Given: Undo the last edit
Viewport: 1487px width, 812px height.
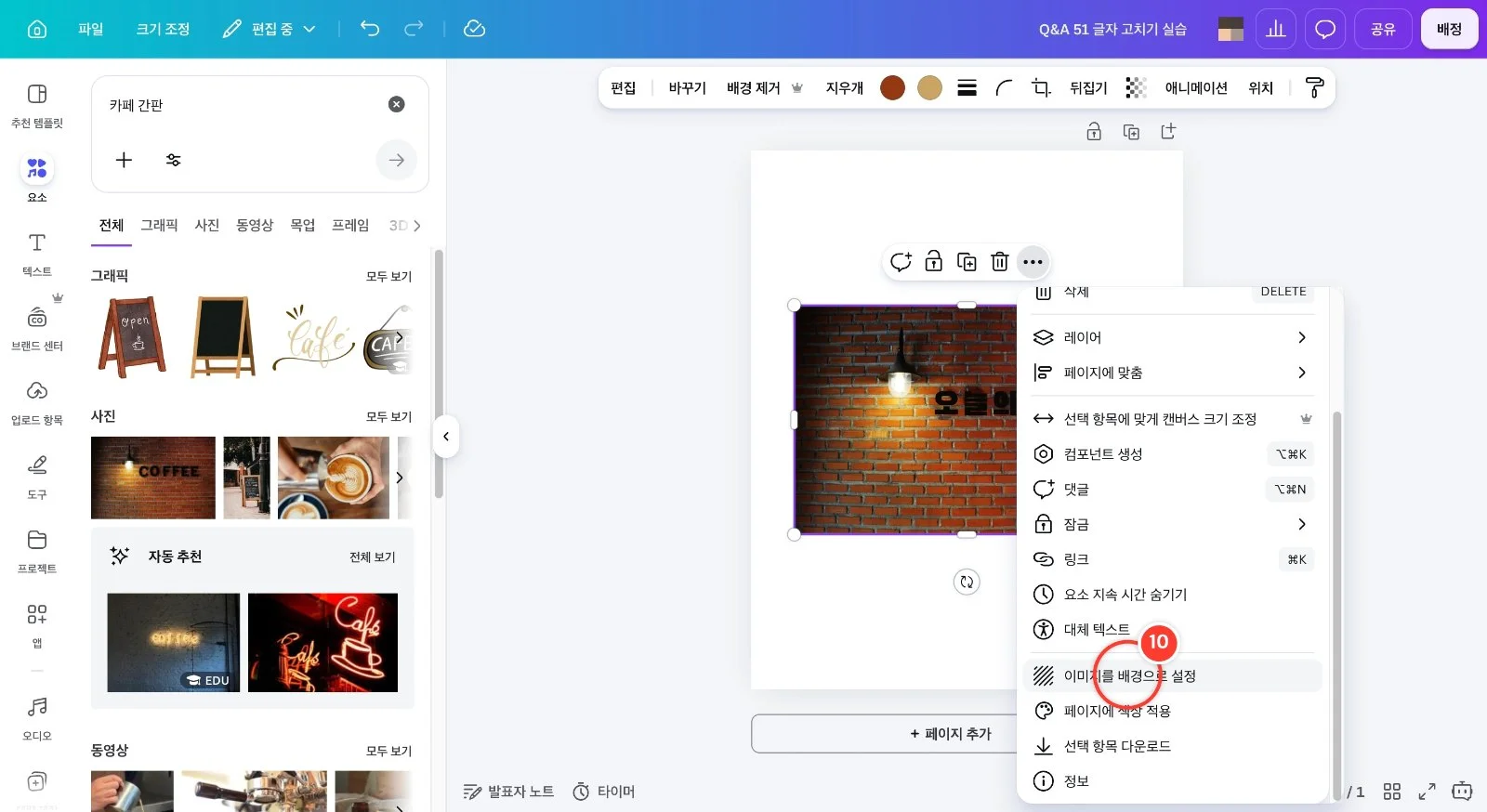Looking at the screenshot, I should pyautogui.click(x=370, y=29).
